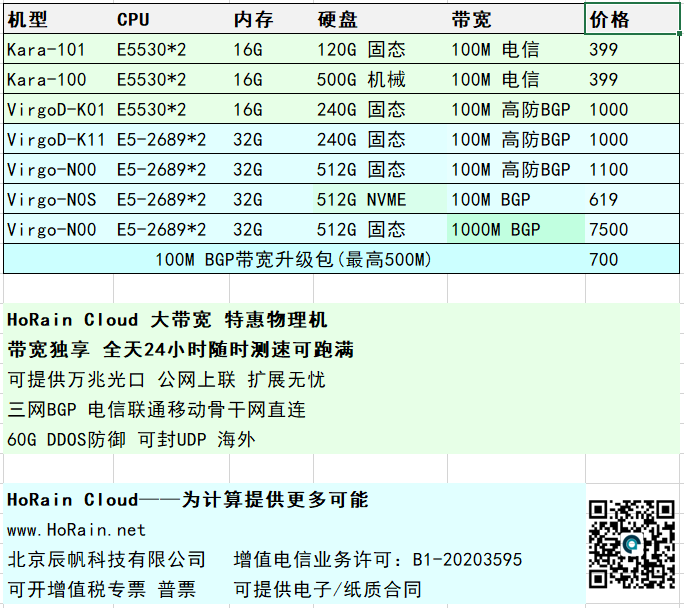Viewport: 684px width, 608px height.
Task: Select the 带宽独享 全天24小时 line
Action: pos(181,350)
